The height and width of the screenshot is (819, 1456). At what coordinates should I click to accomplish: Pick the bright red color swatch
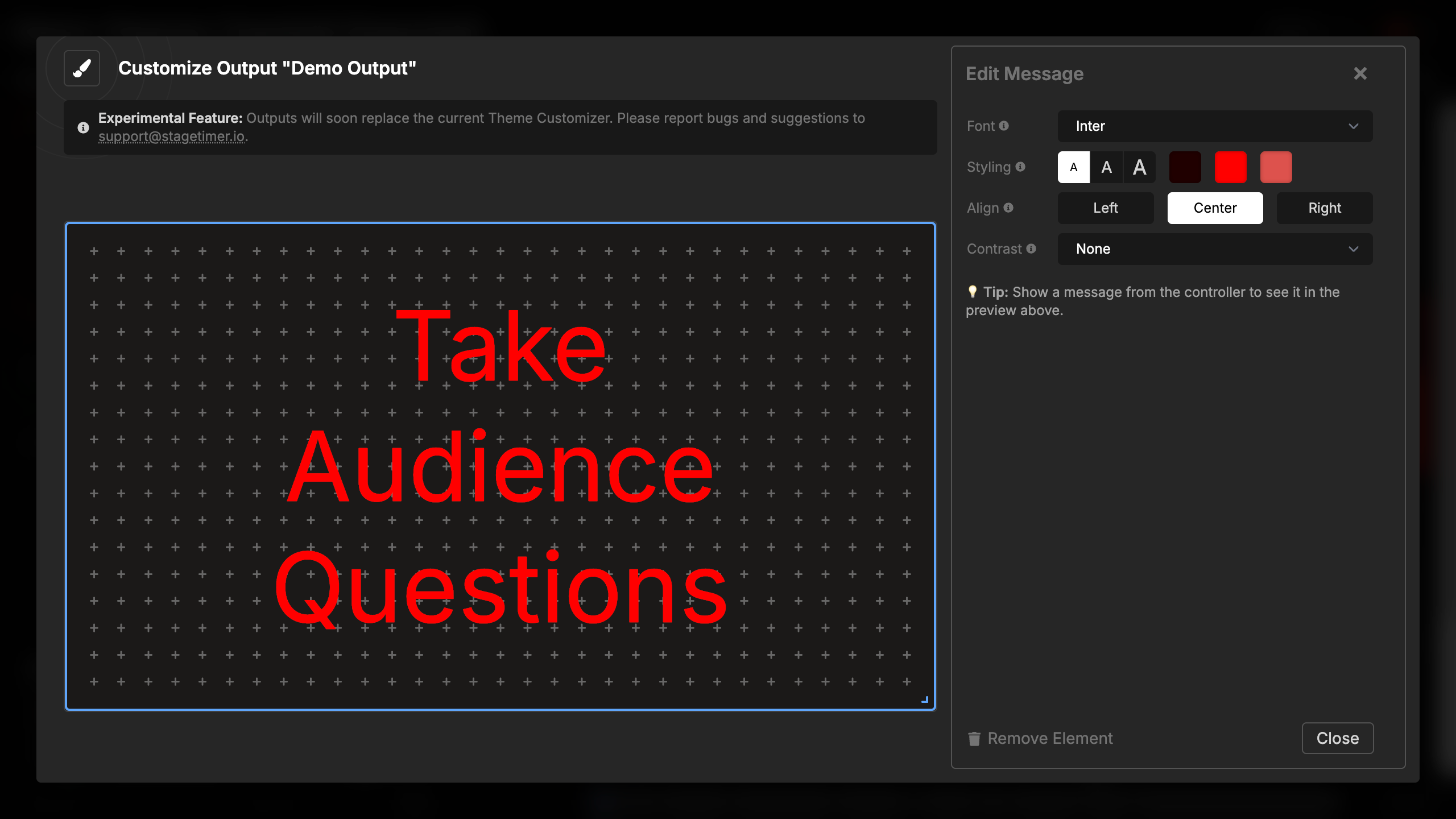pyautogui.click(x=1230, y=167)
